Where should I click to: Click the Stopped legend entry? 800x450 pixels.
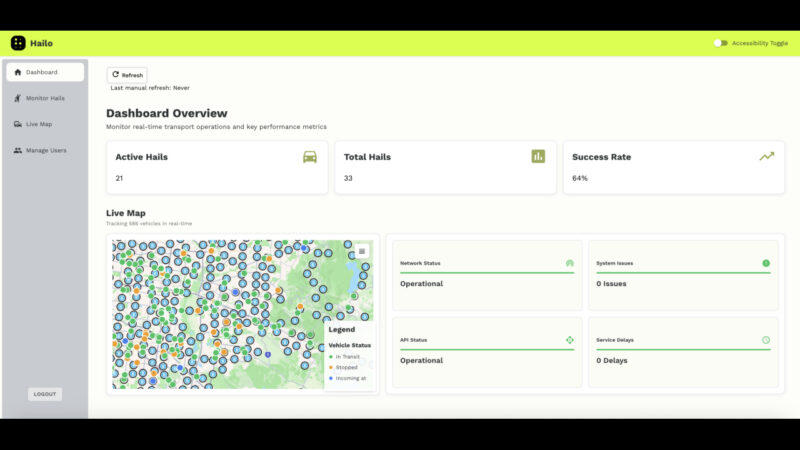344,367
